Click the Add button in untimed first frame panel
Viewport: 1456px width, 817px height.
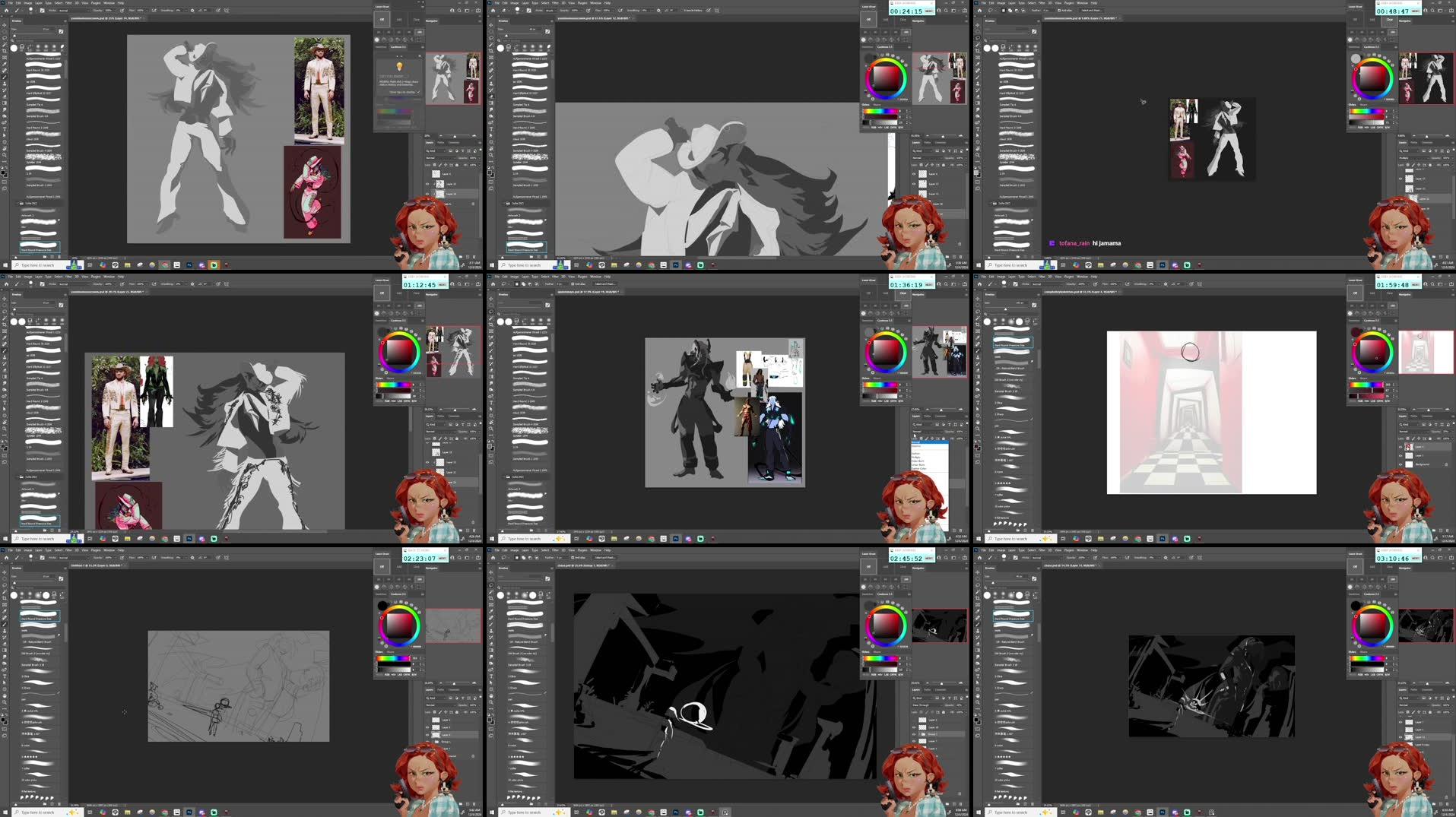(399, 19)
